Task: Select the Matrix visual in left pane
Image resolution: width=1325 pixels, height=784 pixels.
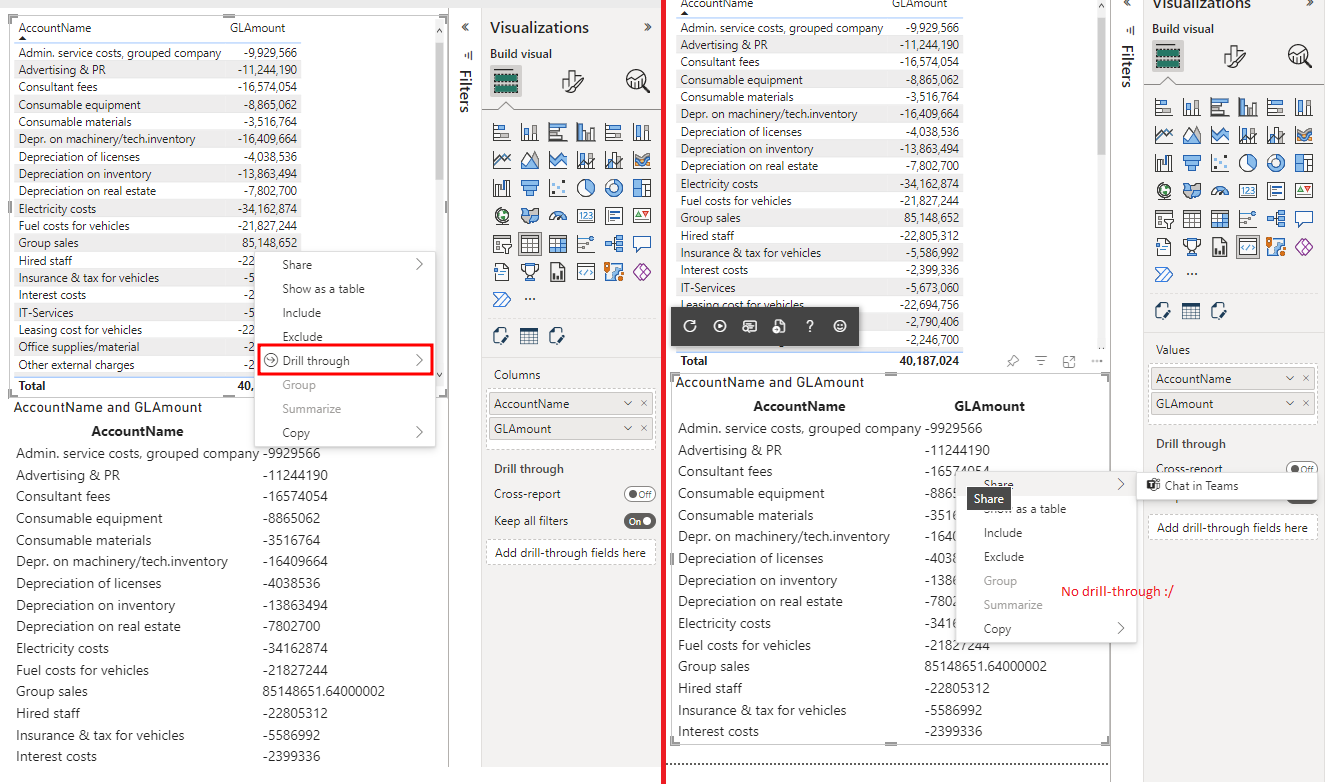Action: [558, 244]
